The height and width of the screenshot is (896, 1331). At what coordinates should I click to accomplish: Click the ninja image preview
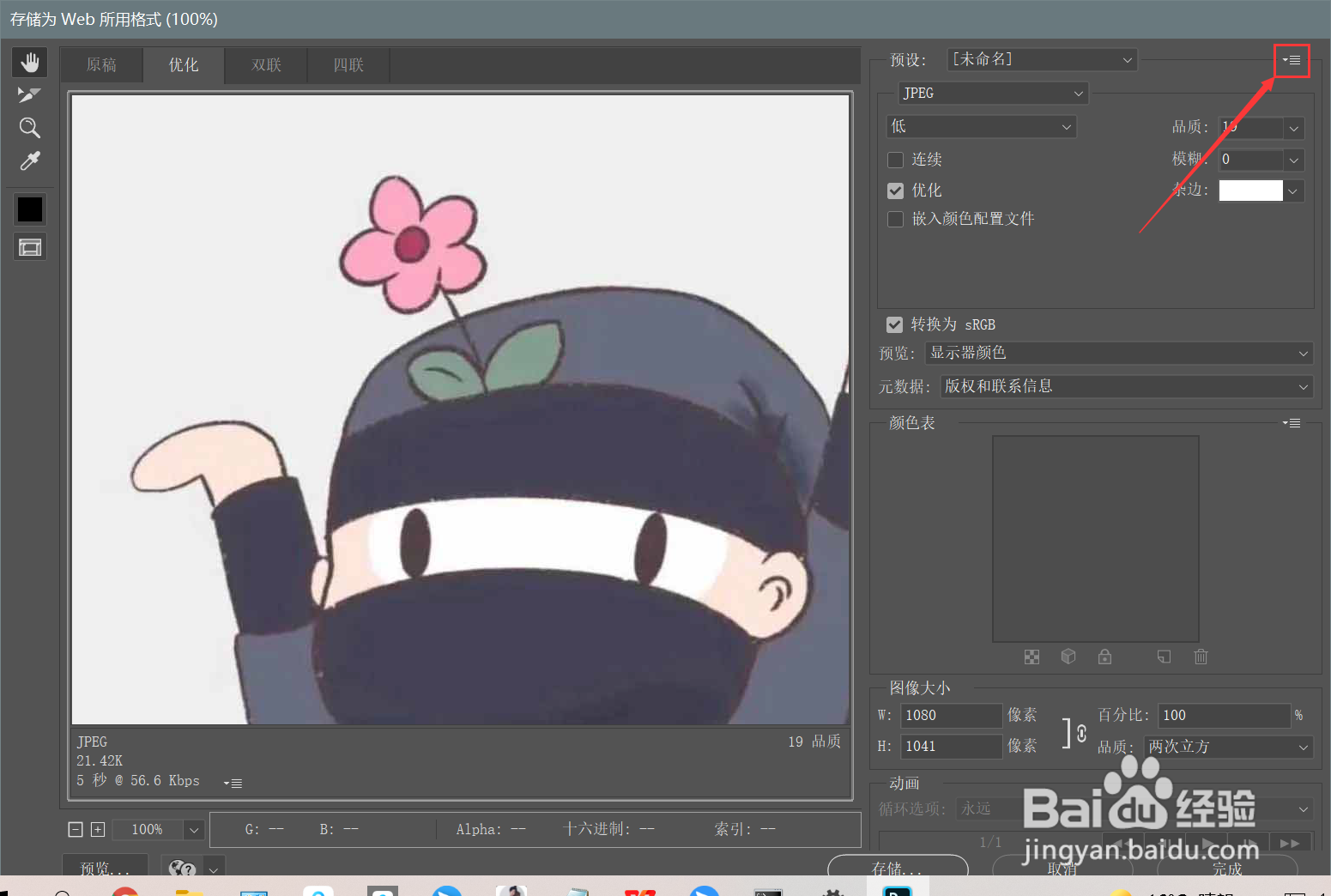461,409
